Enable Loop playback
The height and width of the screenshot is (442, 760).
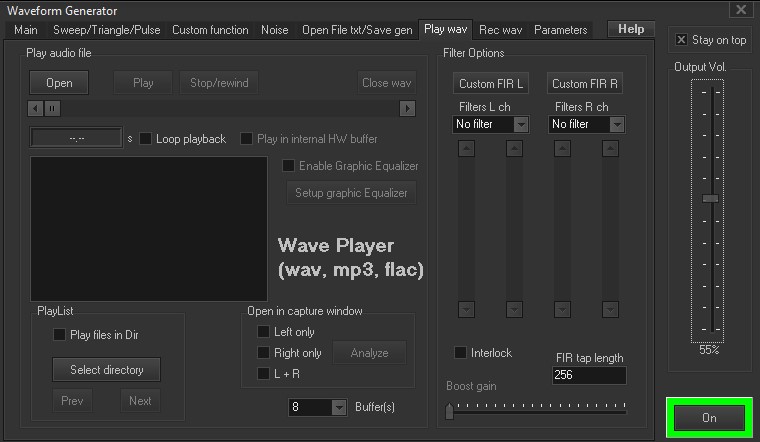(145, 139)
